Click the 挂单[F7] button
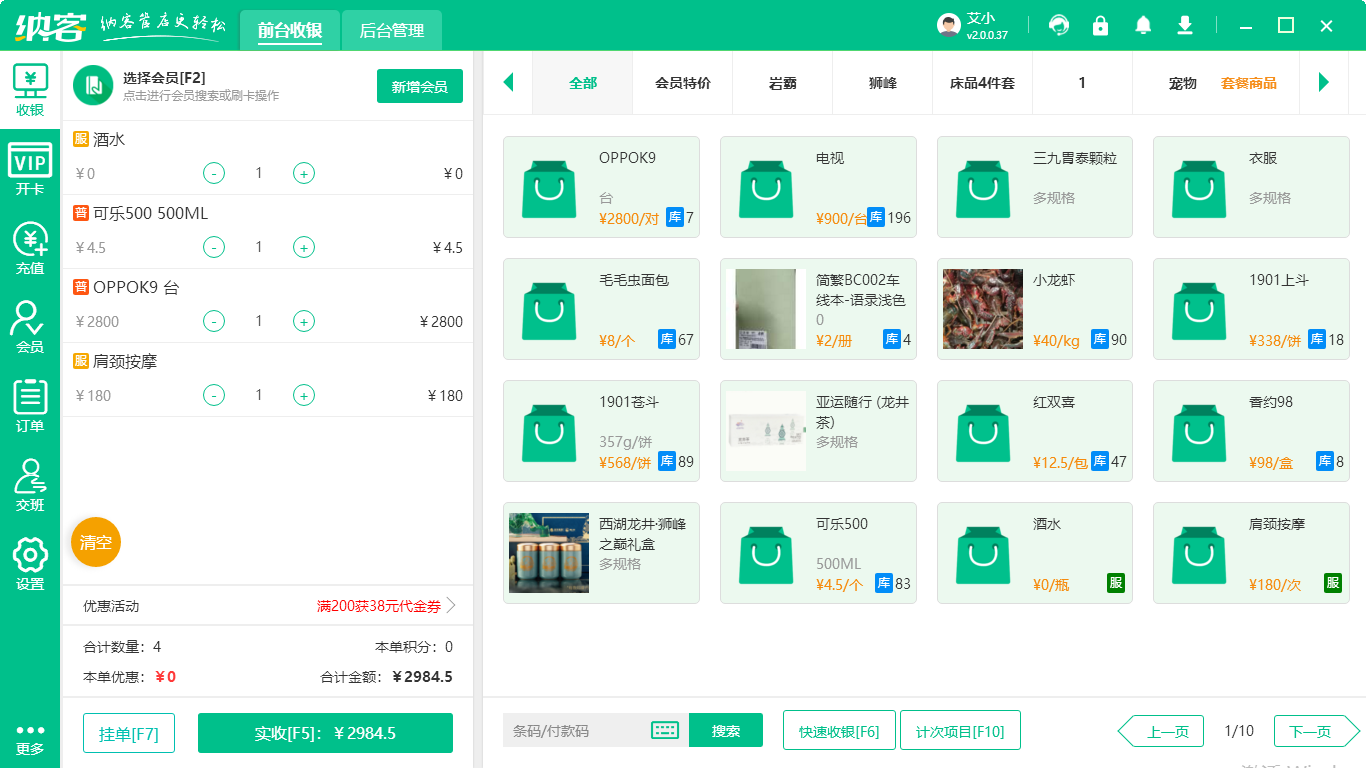Image resolution: width=1366 pixels, height=768 pixels. [129, 733]
